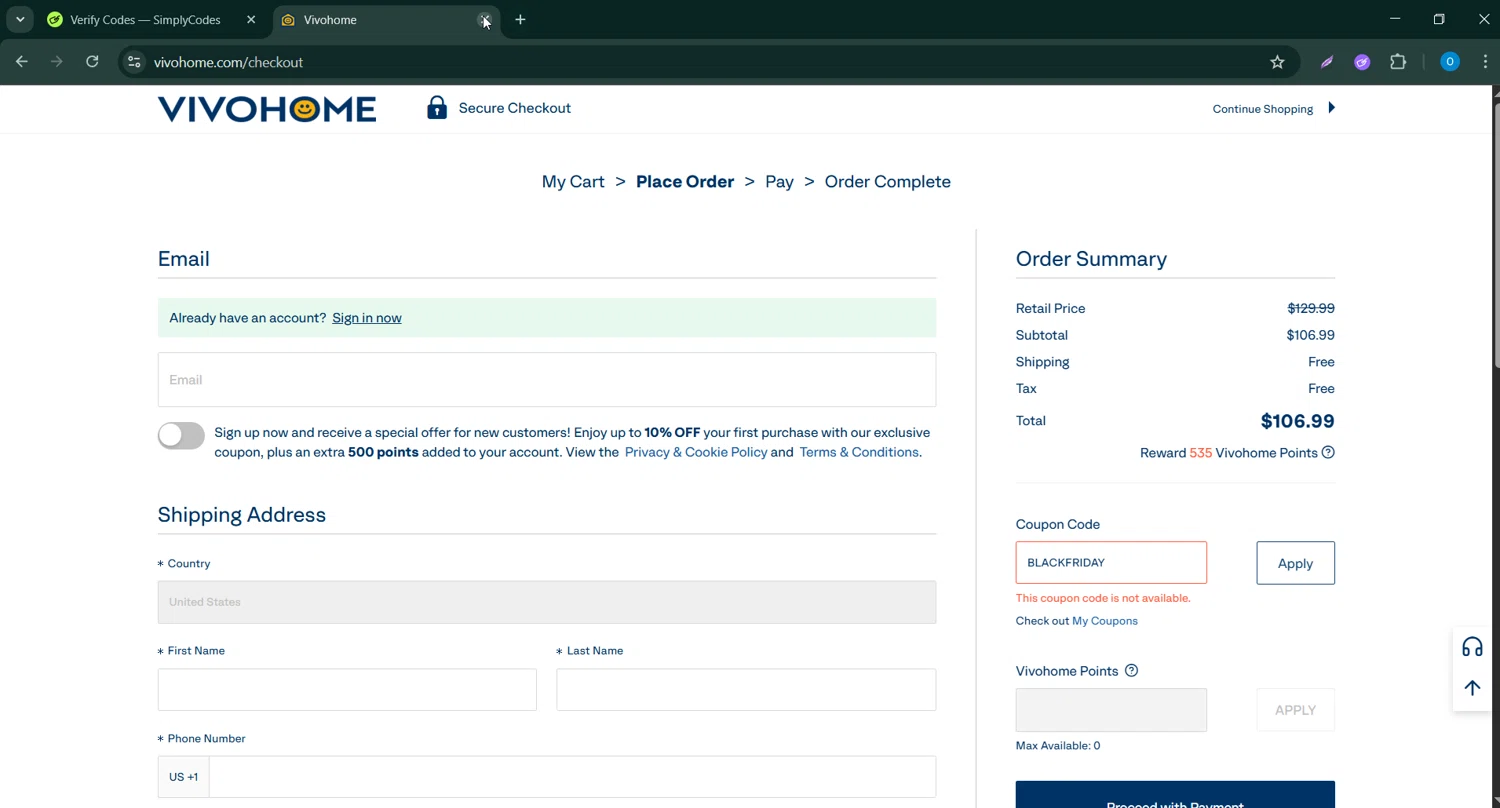Screen dimensions: 1500x808
Task: Click the Vivohome Points input field
Action: coord(1111,710)
